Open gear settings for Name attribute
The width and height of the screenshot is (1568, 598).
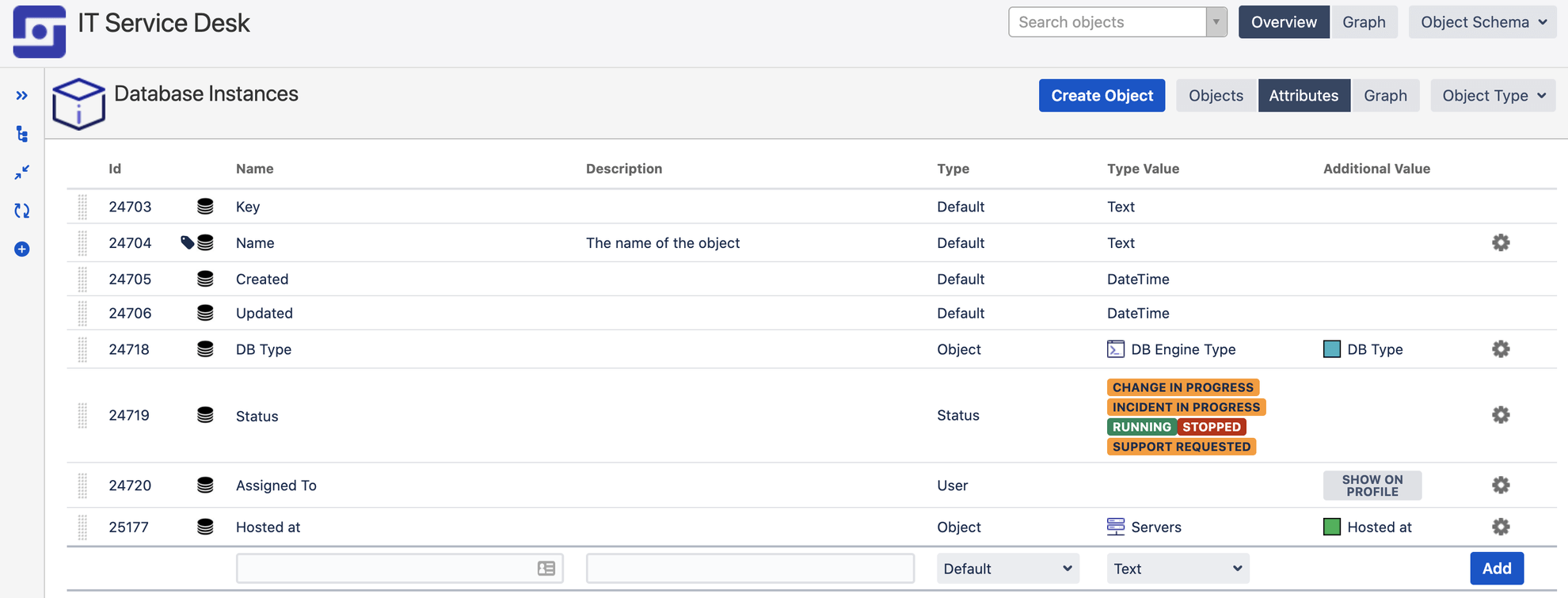1500,242
